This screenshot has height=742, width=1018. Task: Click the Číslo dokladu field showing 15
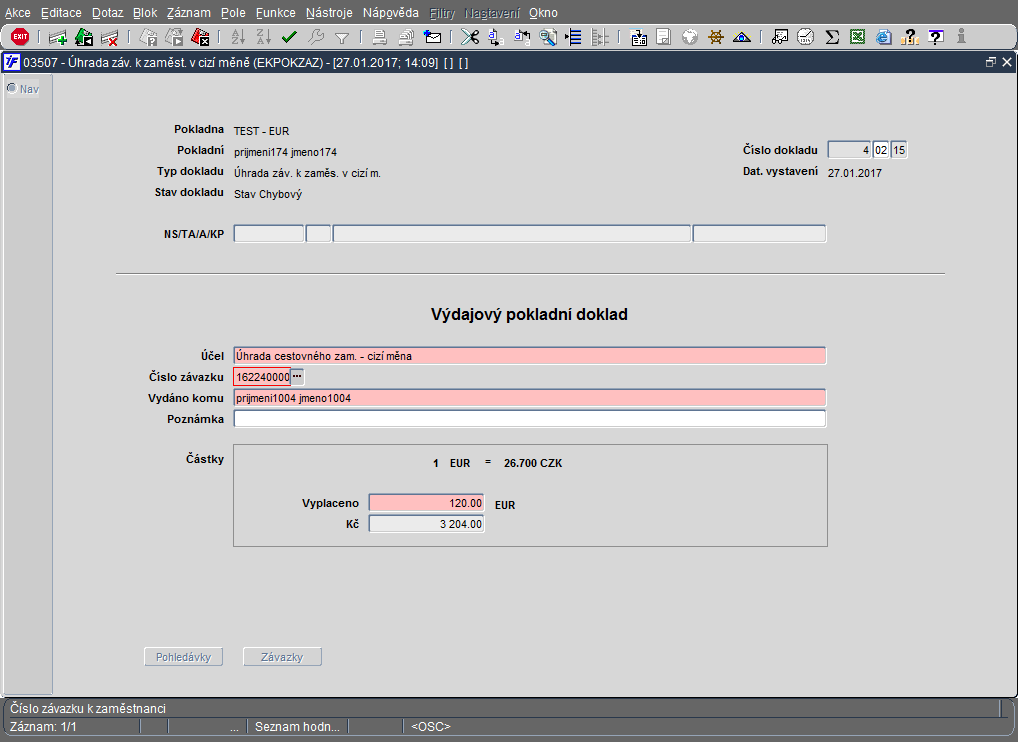pyautogui.click(x=899, y=150)
